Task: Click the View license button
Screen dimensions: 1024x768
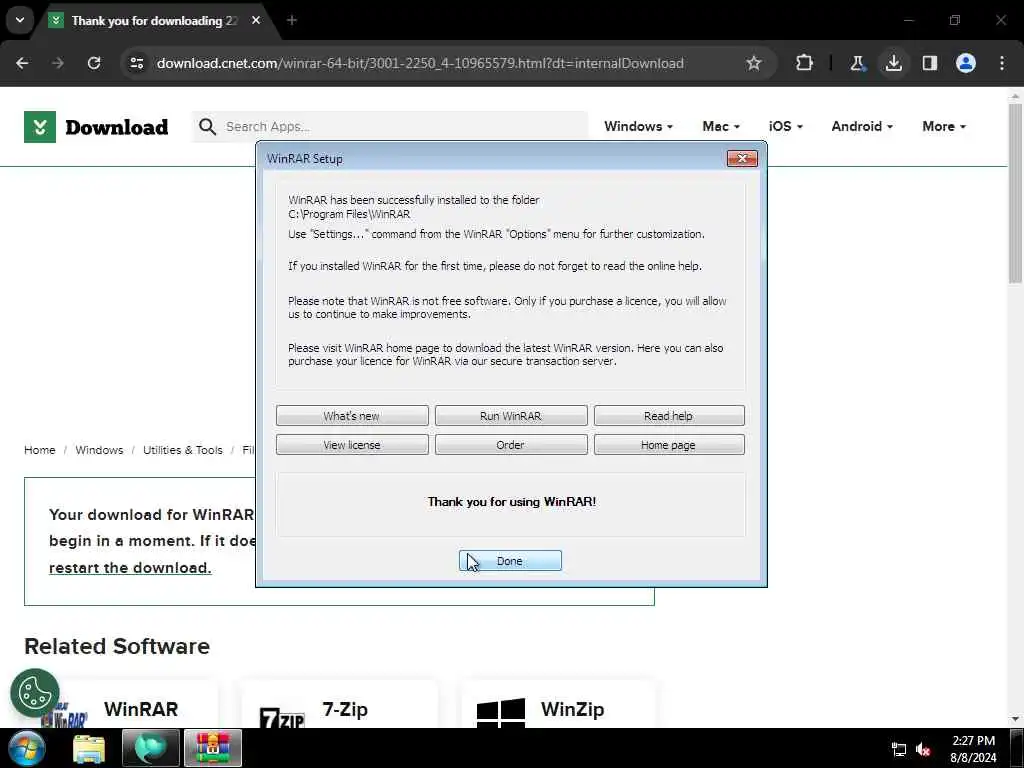Action: pyautogui.click(x=352, y=445)
